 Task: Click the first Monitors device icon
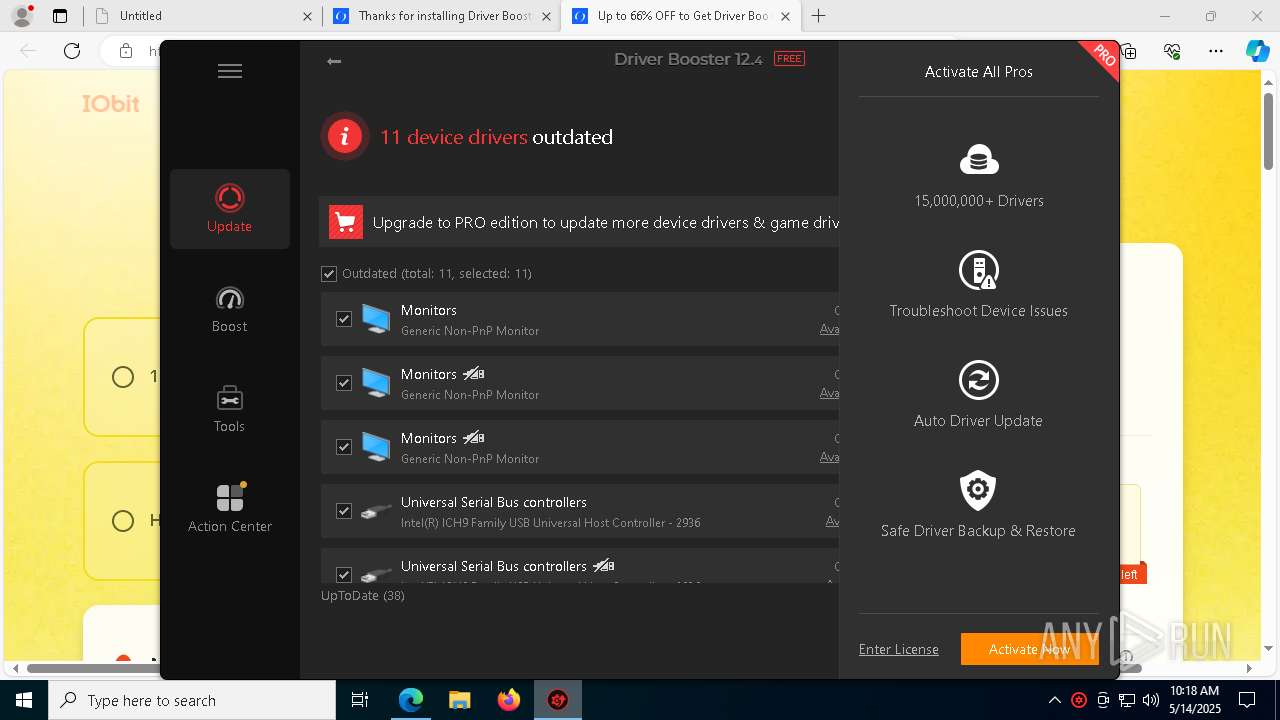(x=376, y=319)
